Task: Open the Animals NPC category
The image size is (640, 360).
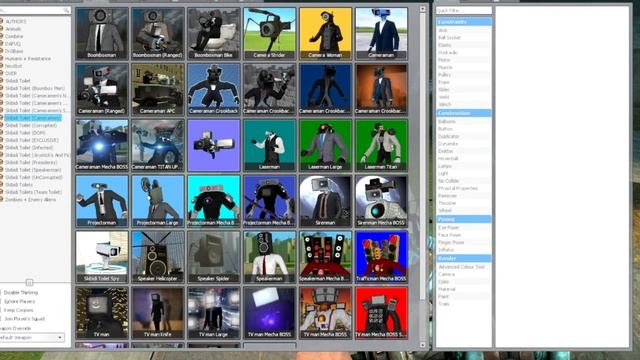Action: [x=13, y=29]
